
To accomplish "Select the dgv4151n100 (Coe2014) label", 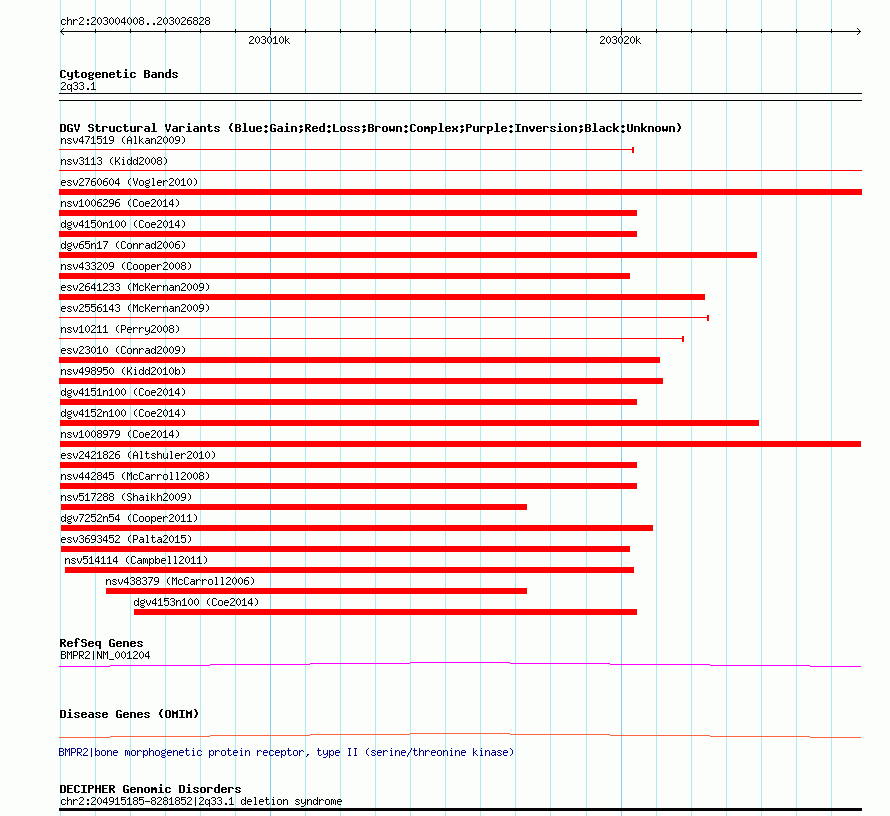I will pos(123,392).
